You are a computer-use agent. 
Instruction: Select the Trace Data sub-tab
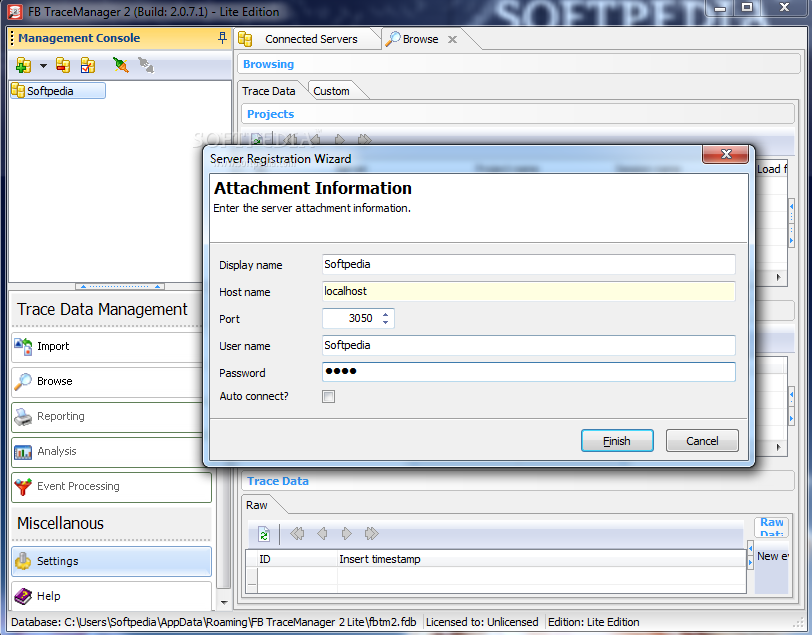[269, 91]
